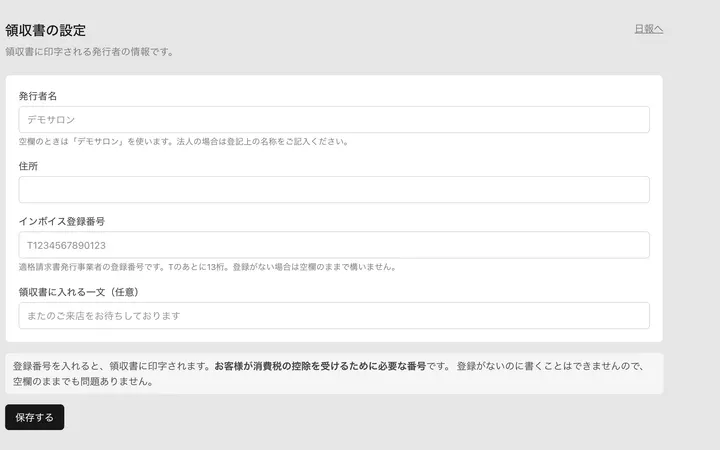
Task: Click the 保存する button
Action: coord(34,417)
